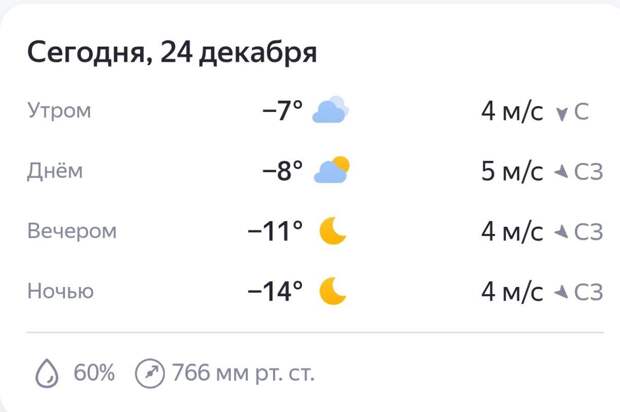
Task: Click the evening crescent moon icon
Action: pos(333,231)
